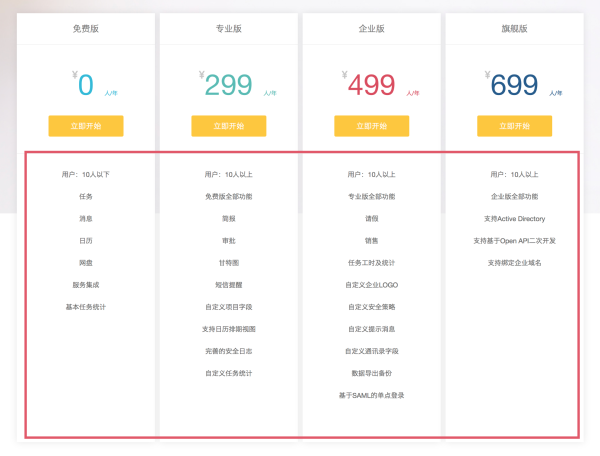The image size is (600, 456).
Task: Select the 企业版 plan header
Action: pyautogui.click(x=372, y=29)
